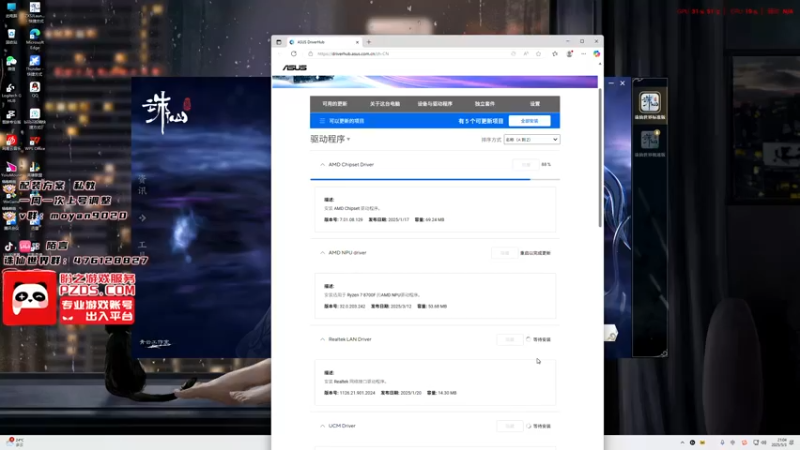Open Edge tab actions menu
Image resolution: width=800 pixels, height=450 pixels.
(279, 42)
